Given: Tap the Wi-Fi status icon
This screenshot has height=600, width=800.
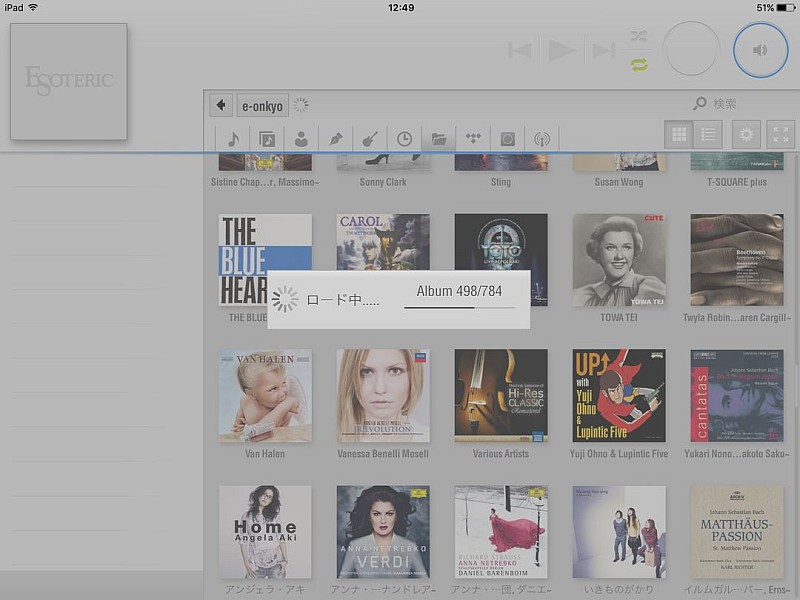Looking at the screenshot, I should tap(33, 7).
